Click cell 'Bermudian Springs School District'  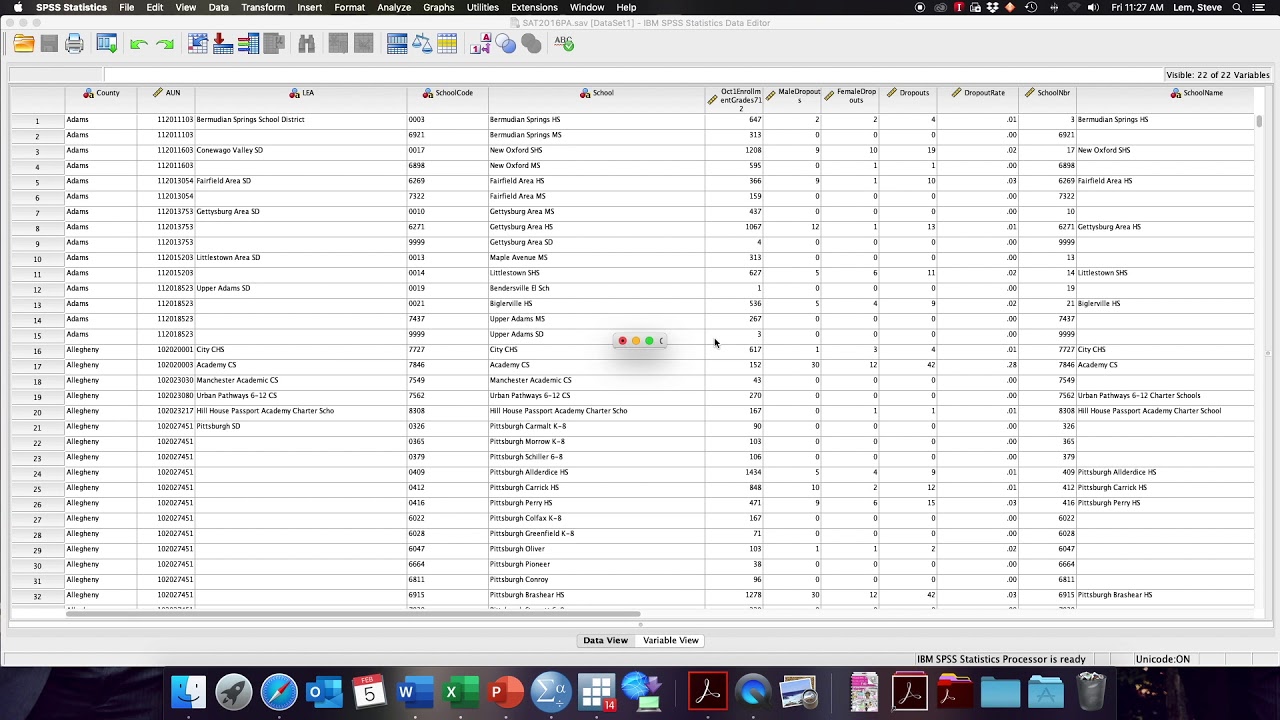tap(300, 119)
